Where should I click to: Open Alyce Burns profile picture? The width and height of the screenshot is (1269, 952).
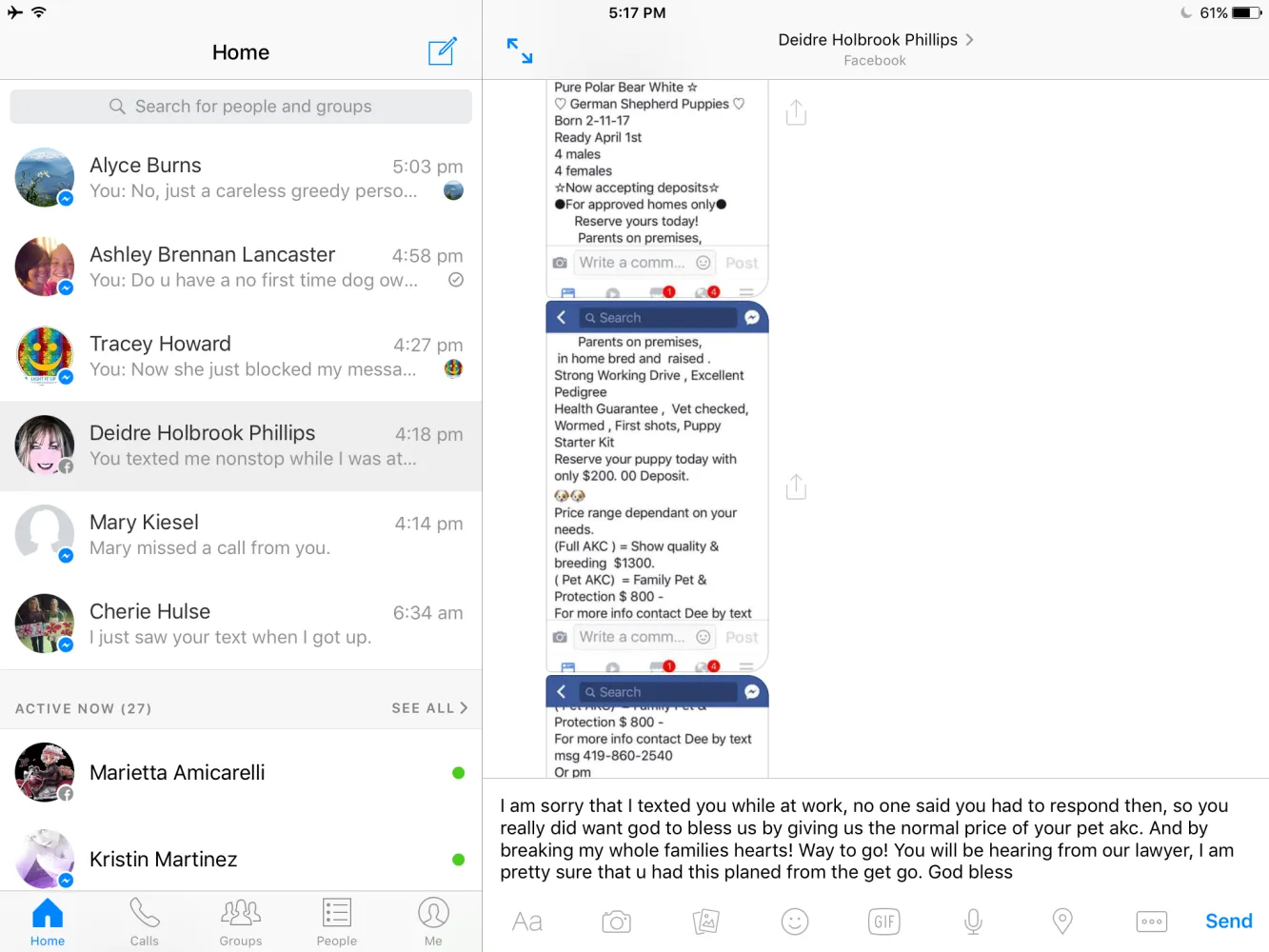45,177
